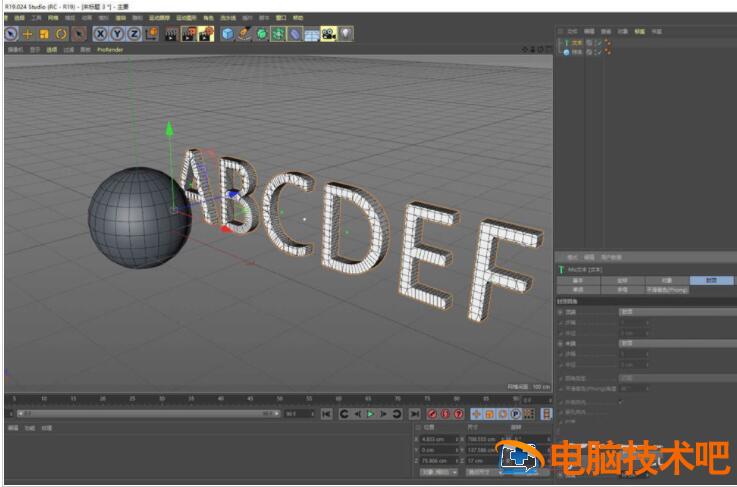Image resolution: width=737 pixels, height=487 pixels.
Task: Open the fillet type dropdown
Action: click(678, 378)
